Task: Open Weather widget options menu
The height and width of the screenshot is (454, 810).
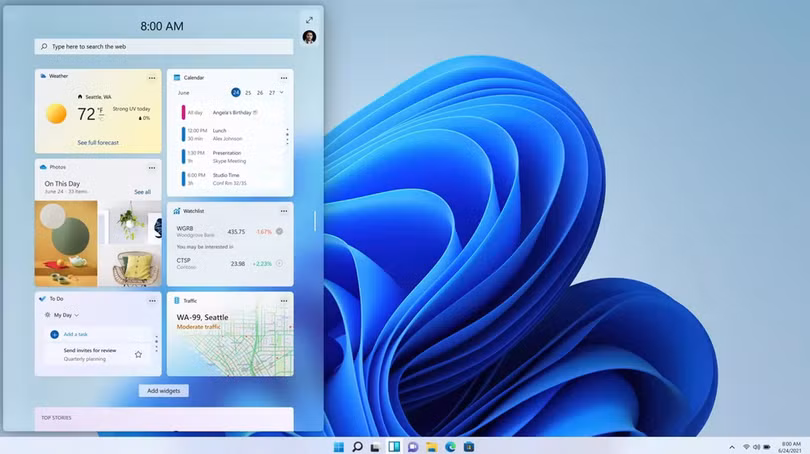Action: tap(152, 78)
